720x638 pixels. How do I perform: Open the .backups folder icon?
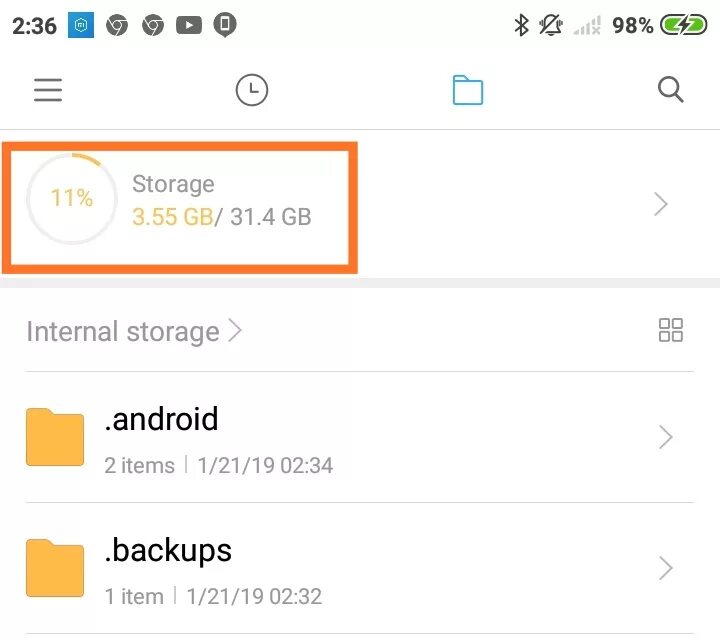click(55, 568)
